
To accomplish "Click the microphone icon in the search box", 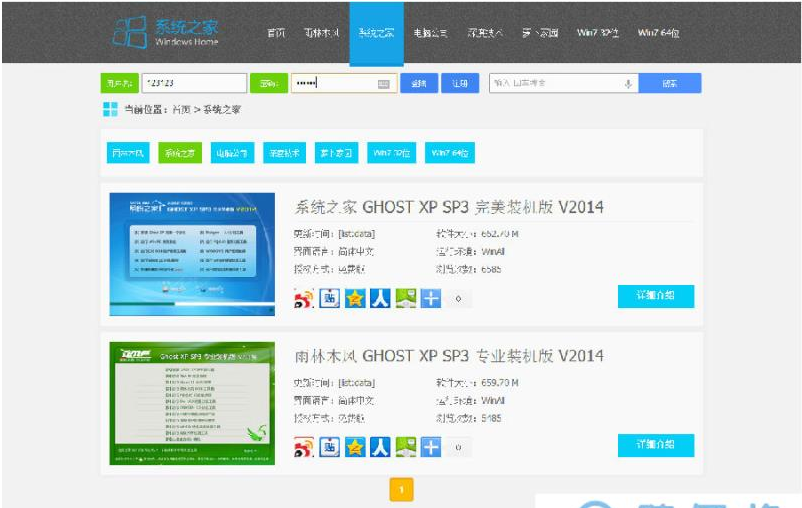I will (628, 84).
